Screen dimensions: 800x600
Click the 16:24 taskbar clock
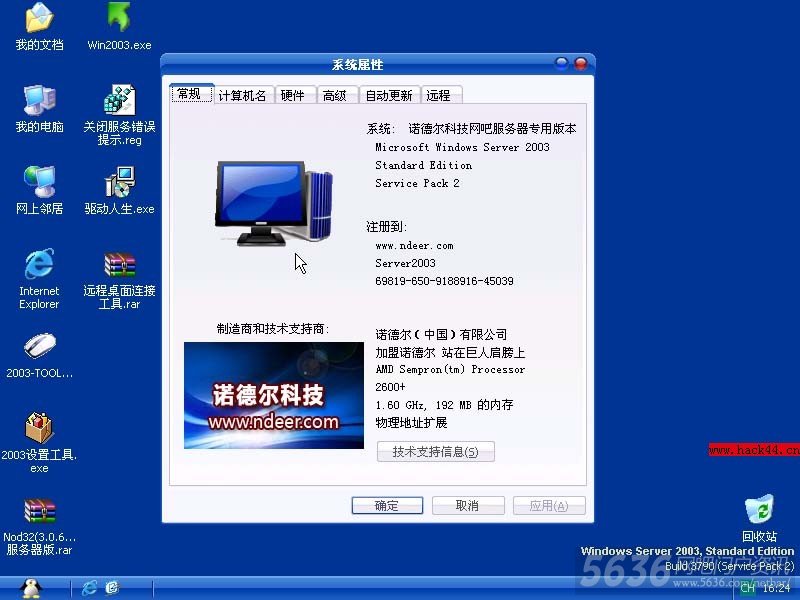776,588
